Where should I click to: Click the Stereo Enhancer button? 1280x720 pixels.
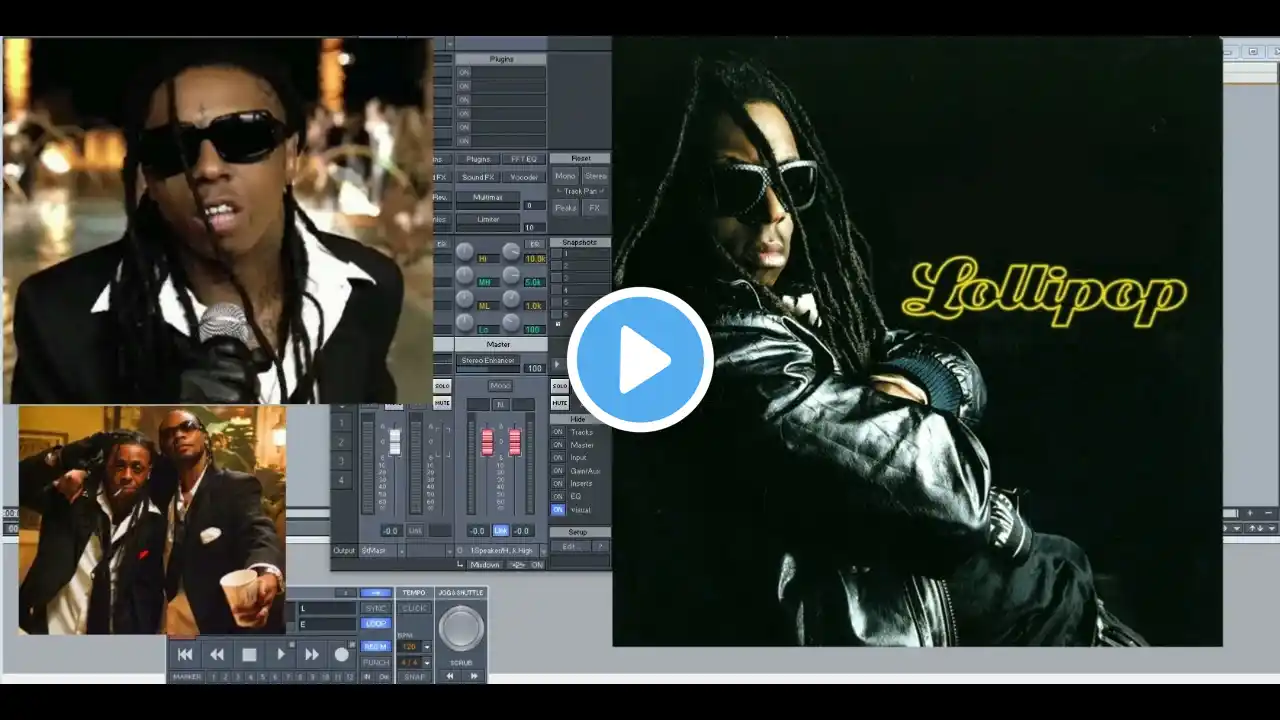coord(487,360)
